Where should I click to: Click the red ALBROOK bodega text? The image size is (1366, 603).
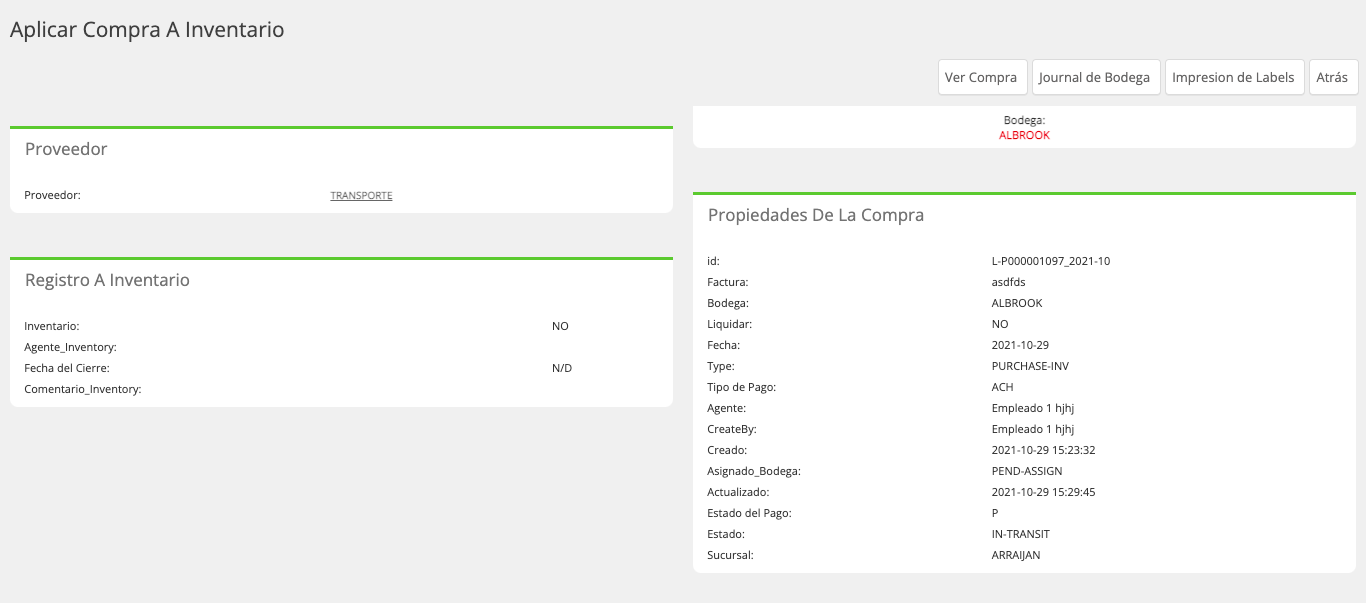click(1024, 135)
